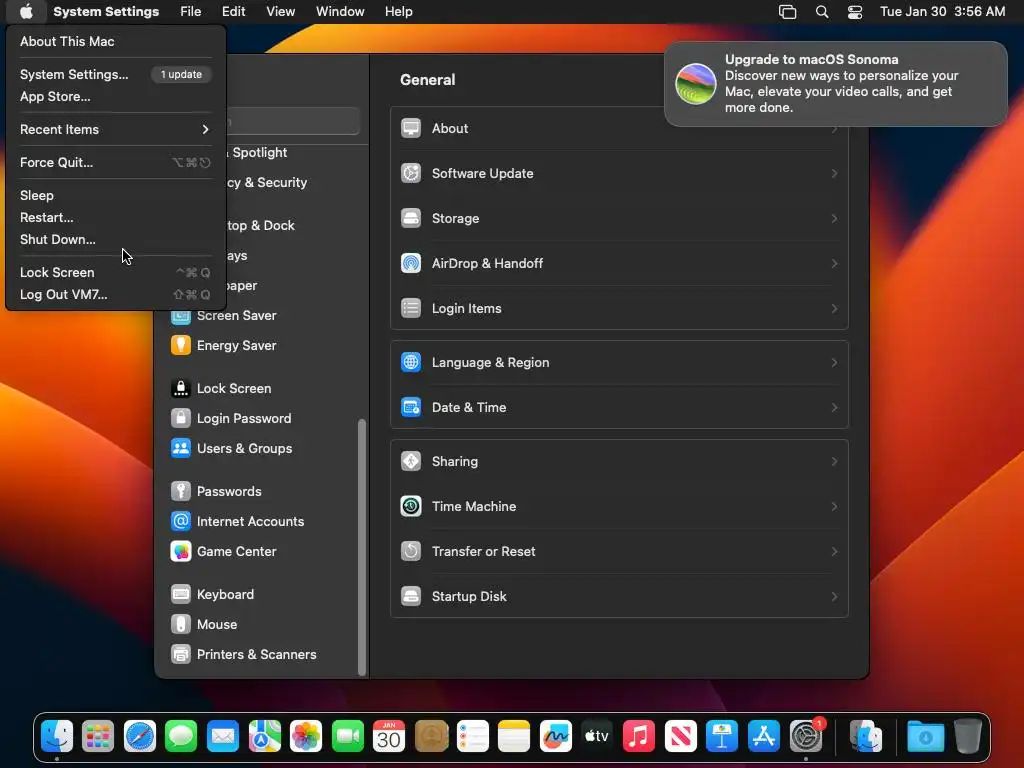Click the chevron on the Language & Region row
The image size is (1024, 768).
[834, 362]
